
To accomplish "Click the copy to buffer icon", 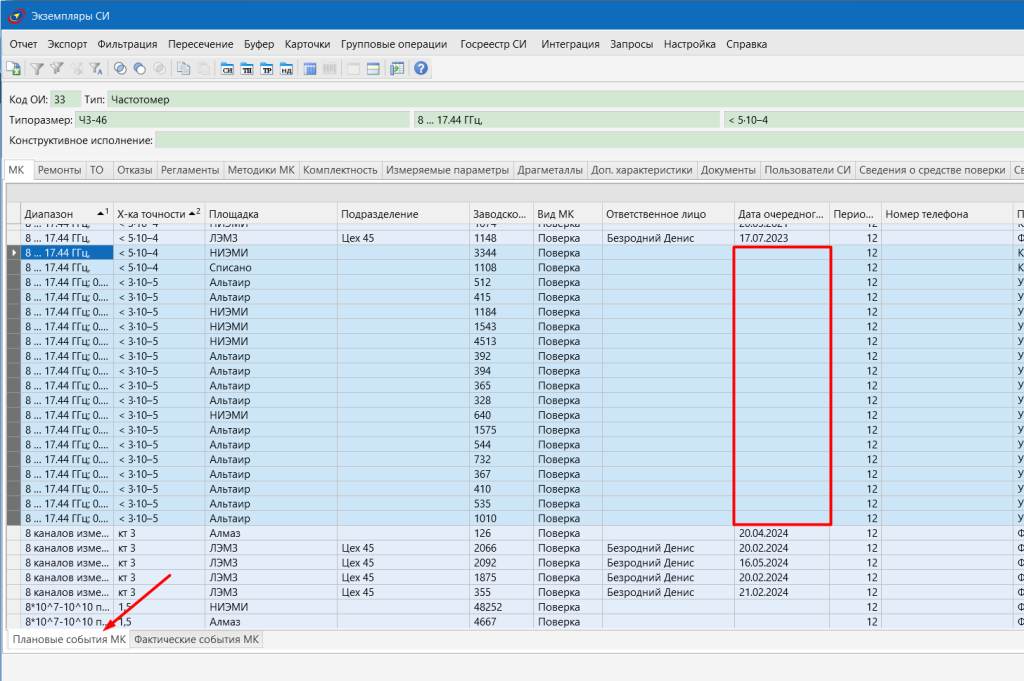I will click(184, 69).
